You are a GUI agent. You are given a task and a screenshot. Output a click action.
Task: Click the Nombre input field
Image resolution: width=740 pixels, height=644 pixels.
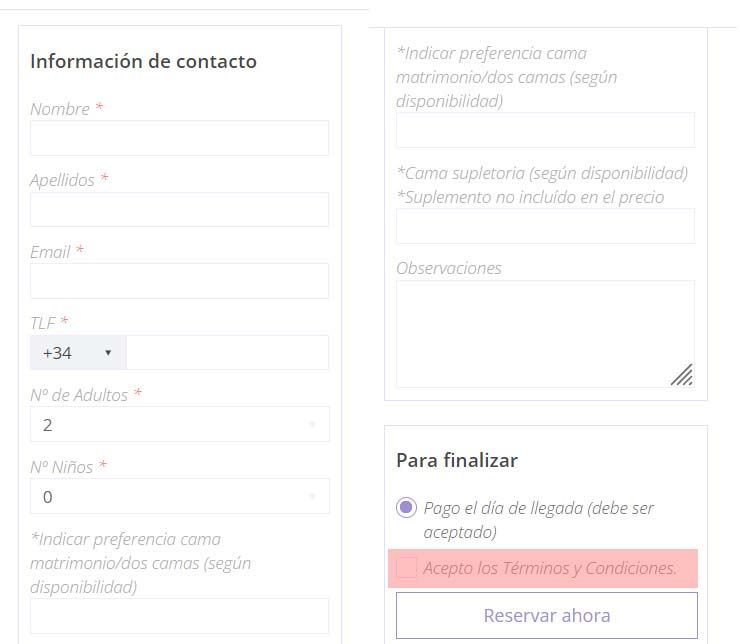(179, 138)
